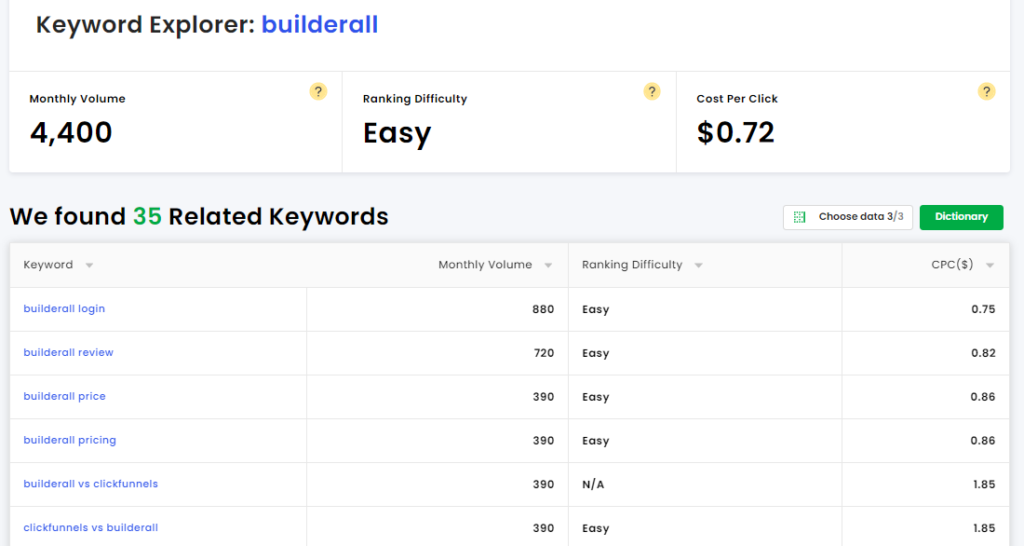Click builderall link in page title

tap(320, 25)
